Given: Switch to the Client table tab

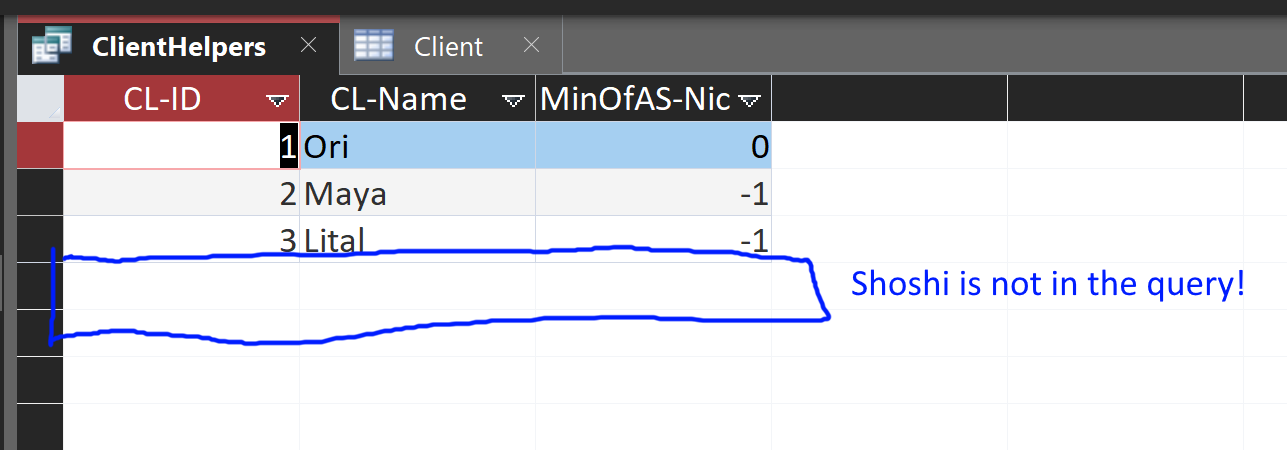Looking at the screenshot, I should click(449, 46).
